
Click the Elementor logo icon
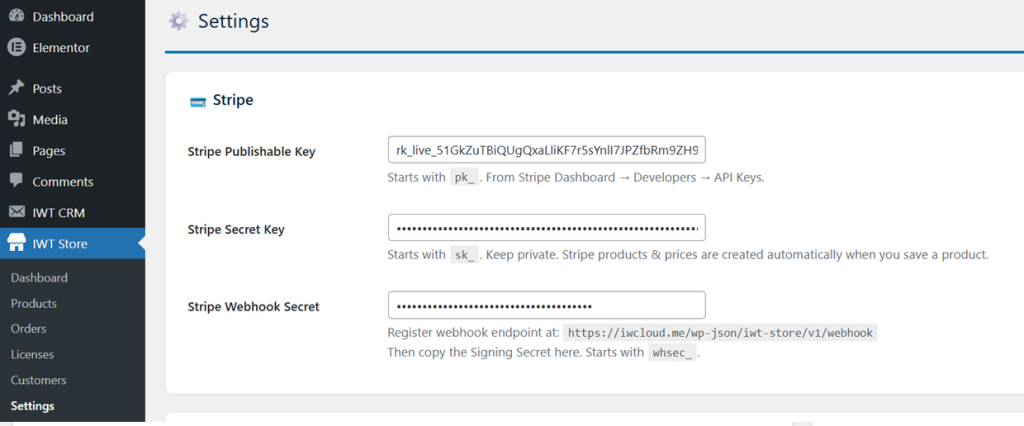pyautogui.click(x=16, y=47)
